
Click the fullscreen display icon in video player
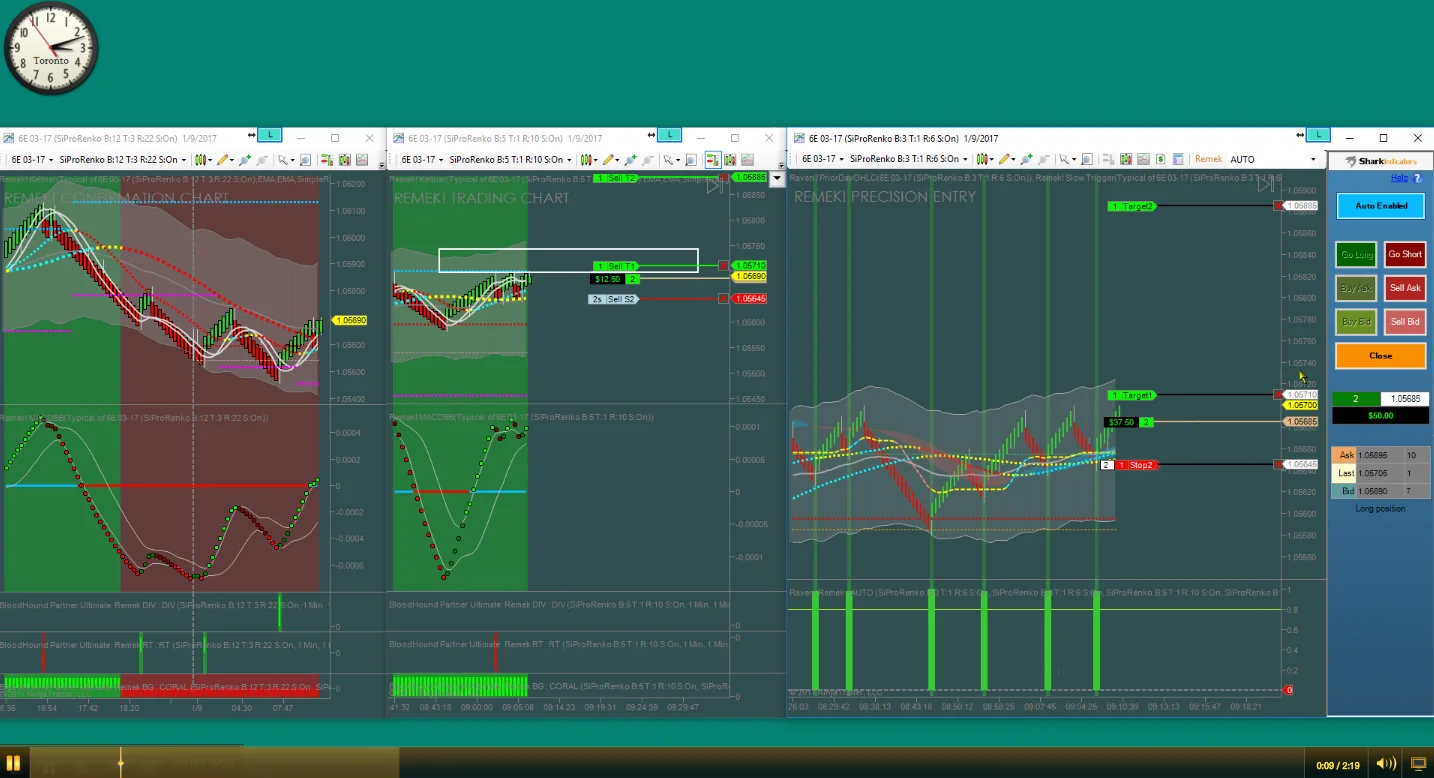pos(1418,764)
